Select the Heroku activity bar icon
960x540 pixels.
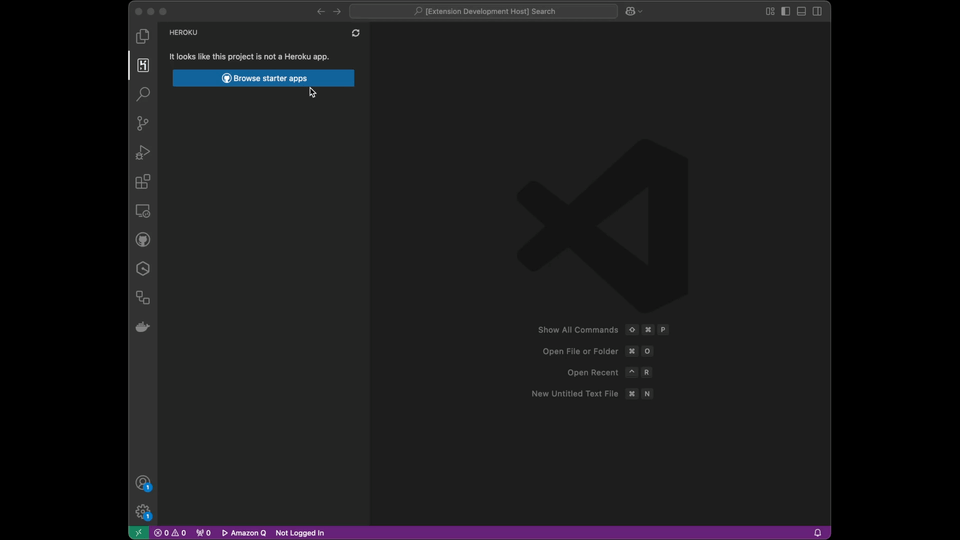(x=143, y=65)
